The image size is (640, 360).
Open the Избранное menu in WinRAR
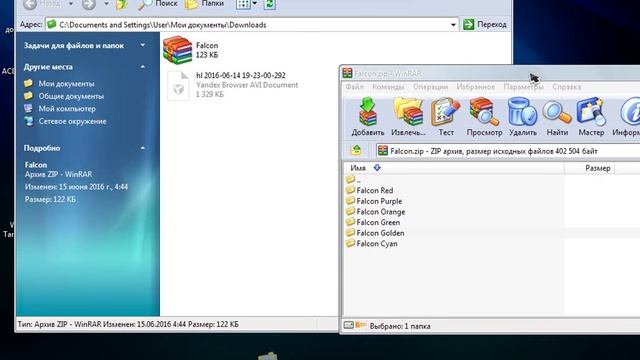click(476, 87)
